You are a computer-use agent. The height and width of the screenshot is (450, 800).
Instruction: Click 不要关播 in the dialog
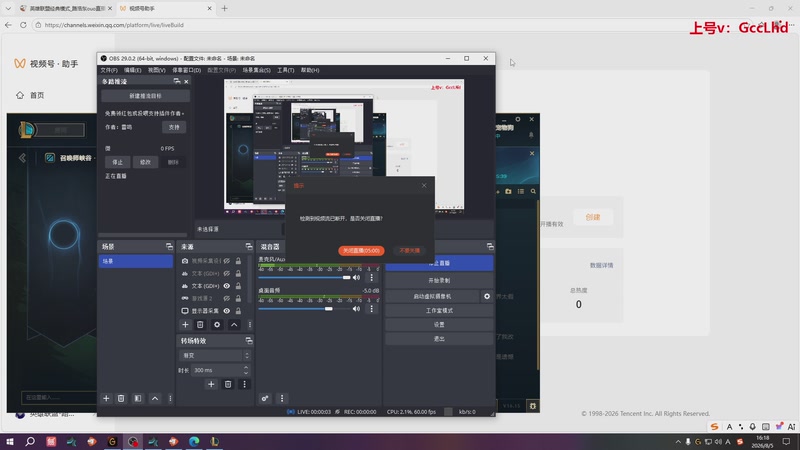click(409, 251)
